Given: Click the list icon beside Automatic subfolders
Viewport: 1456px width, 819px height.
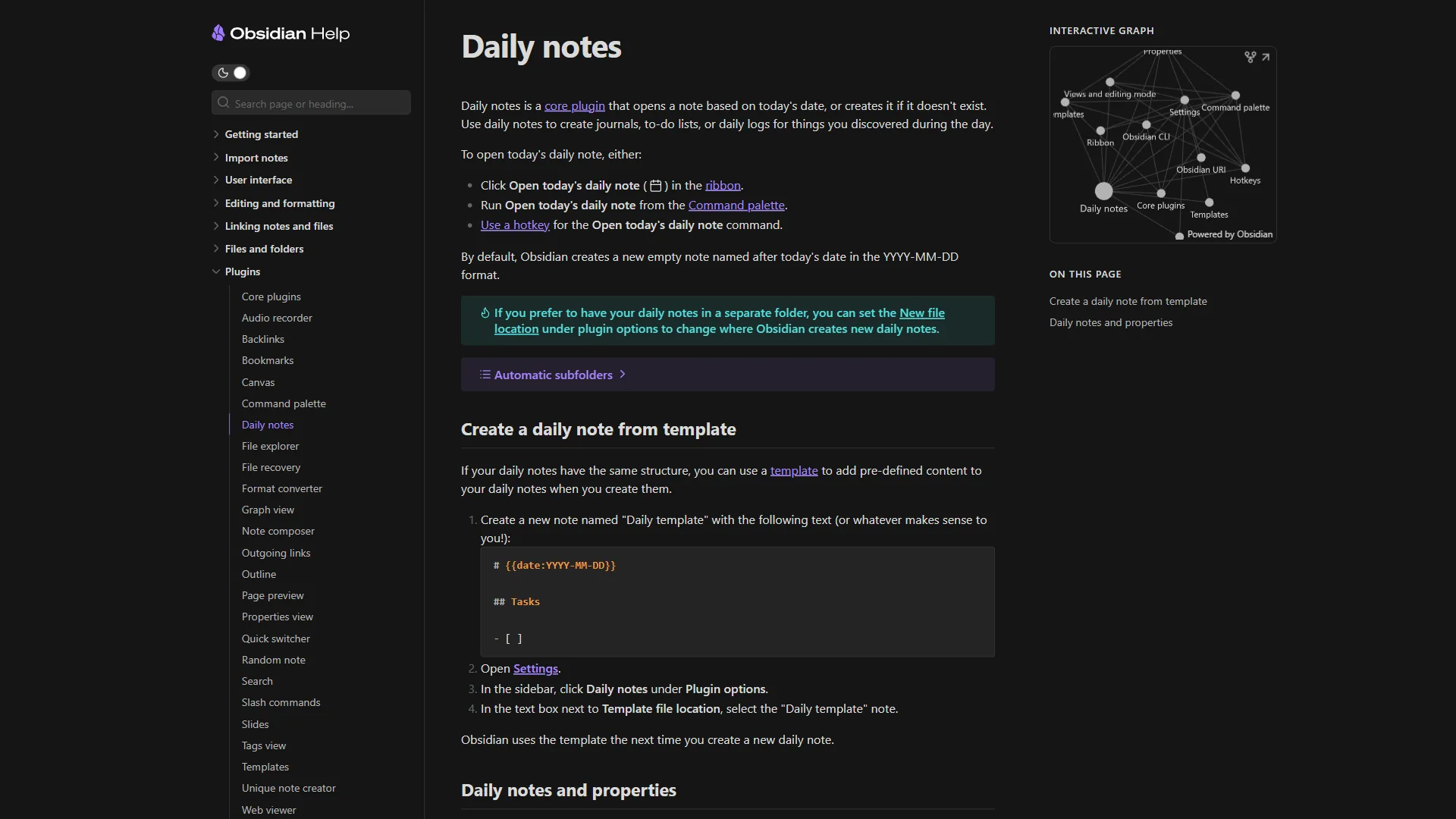Looking at the screenshot, I should tap(485, 375).
